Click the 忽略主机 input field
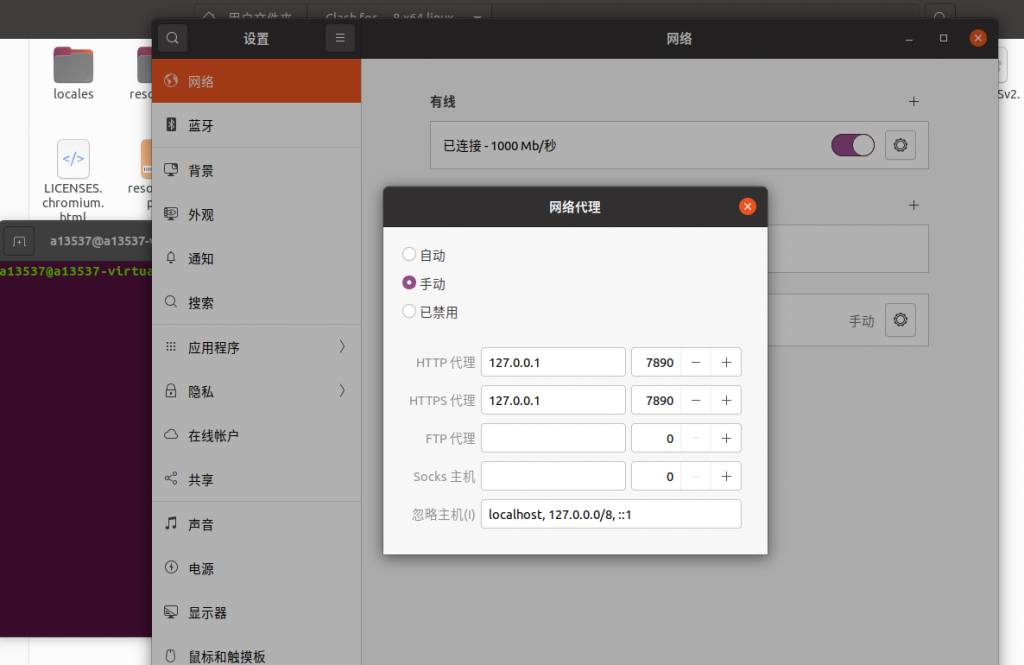Viewport: 1024px width, 665px height. [x=611, y=513]
